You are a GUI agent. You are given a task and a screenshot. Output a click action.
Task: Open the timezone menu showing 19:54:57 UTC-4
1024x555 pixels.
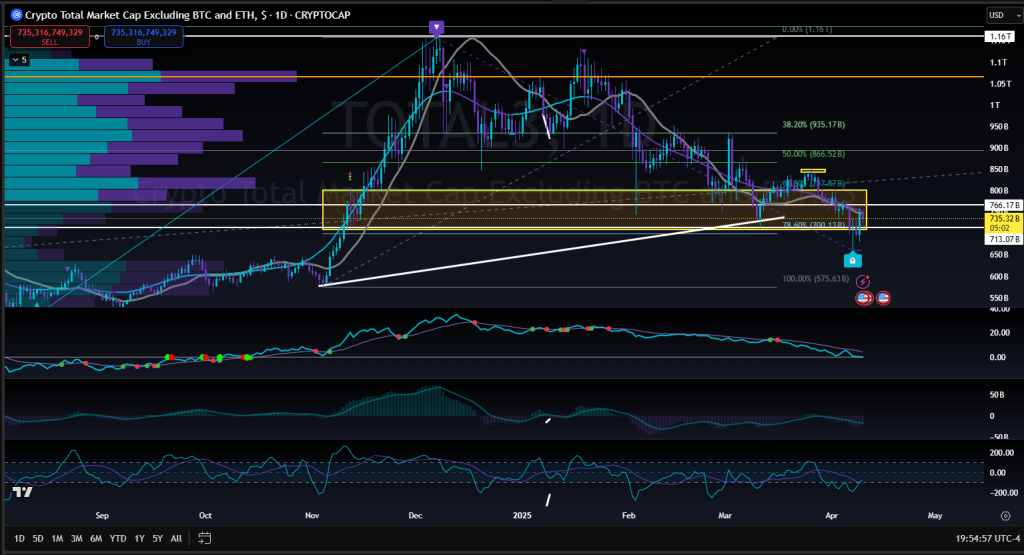click(x=987, y=538)
